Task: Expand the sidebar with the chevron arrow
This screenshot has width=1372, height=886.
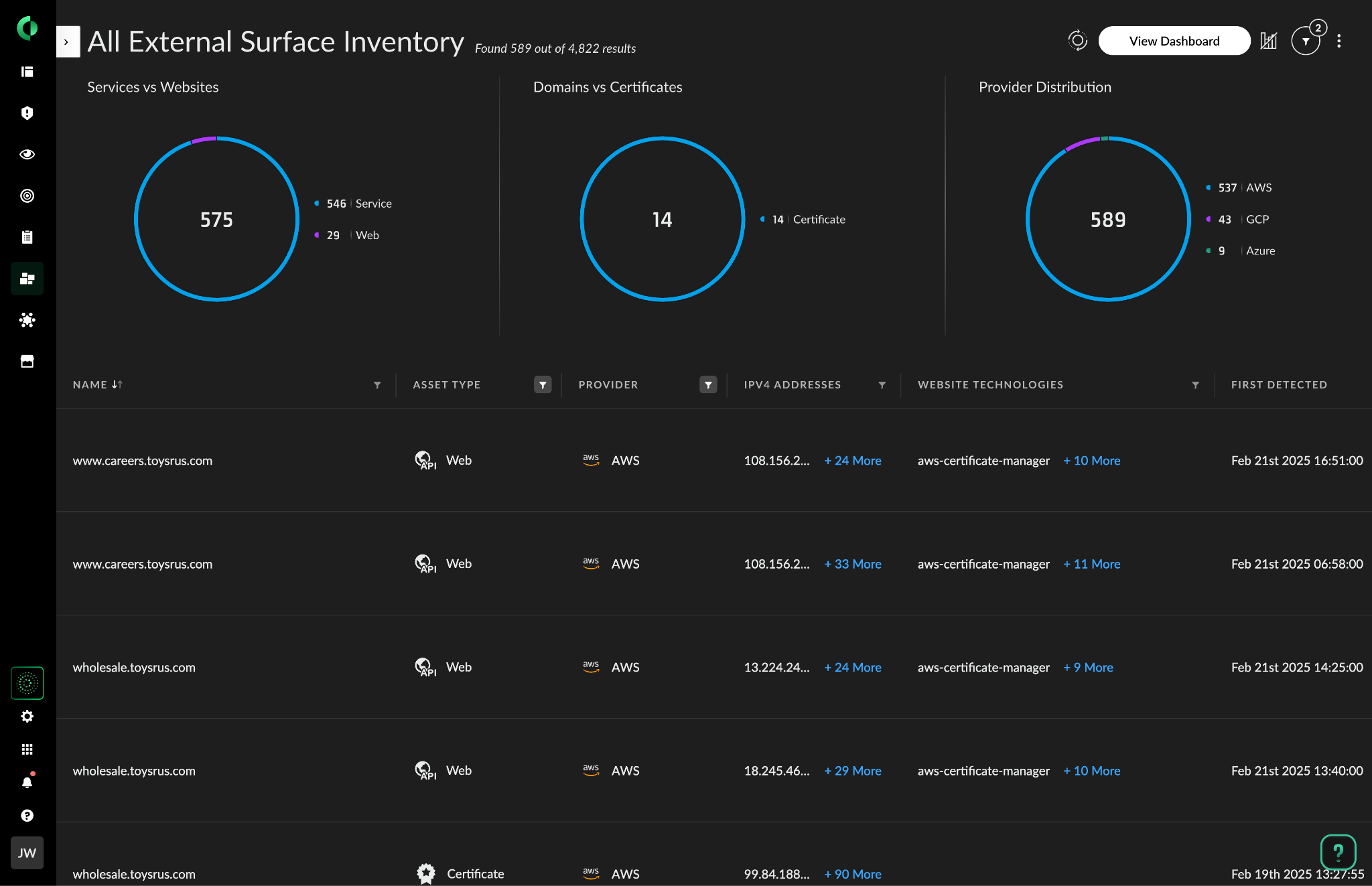Action: pos(67,42)
